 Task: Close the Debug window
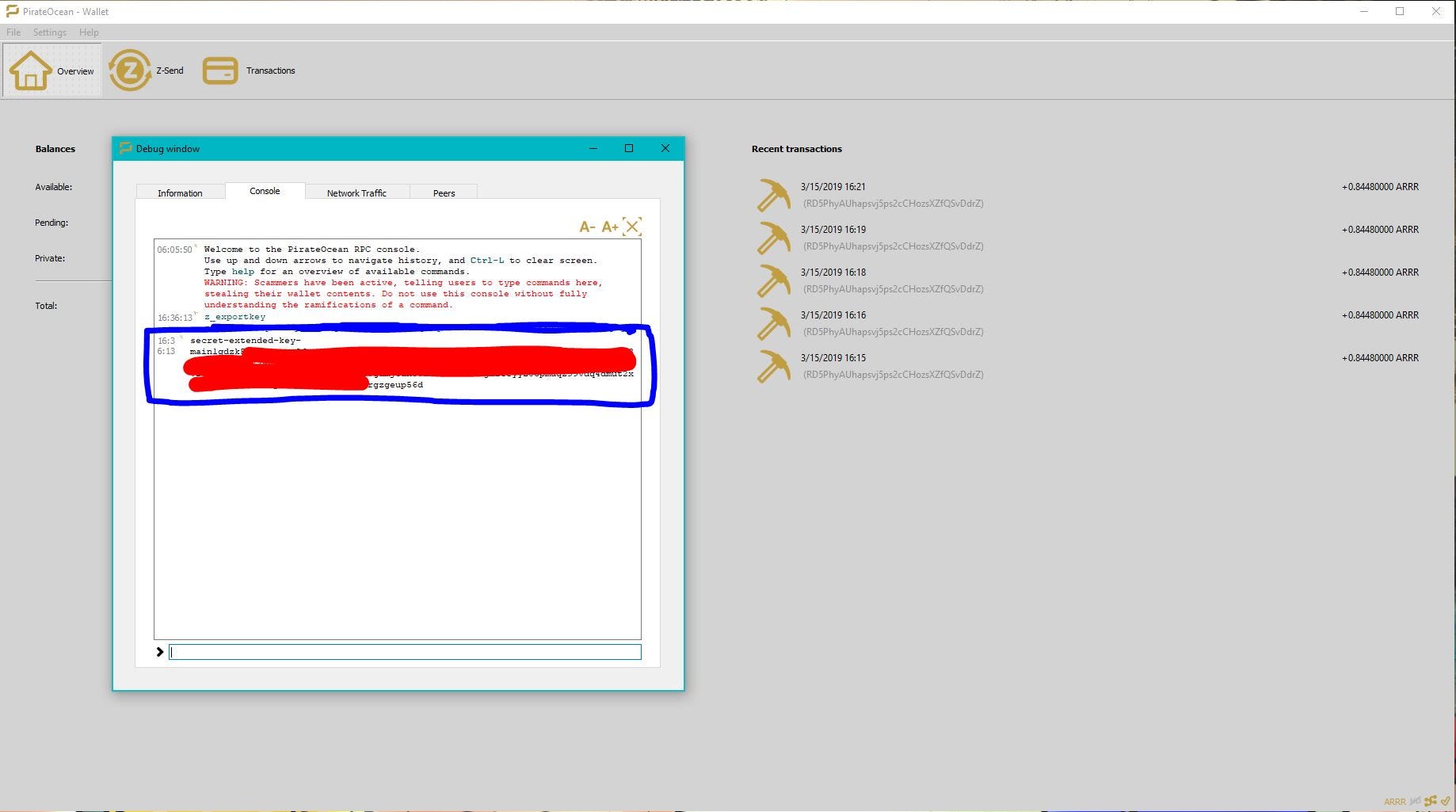665,148
